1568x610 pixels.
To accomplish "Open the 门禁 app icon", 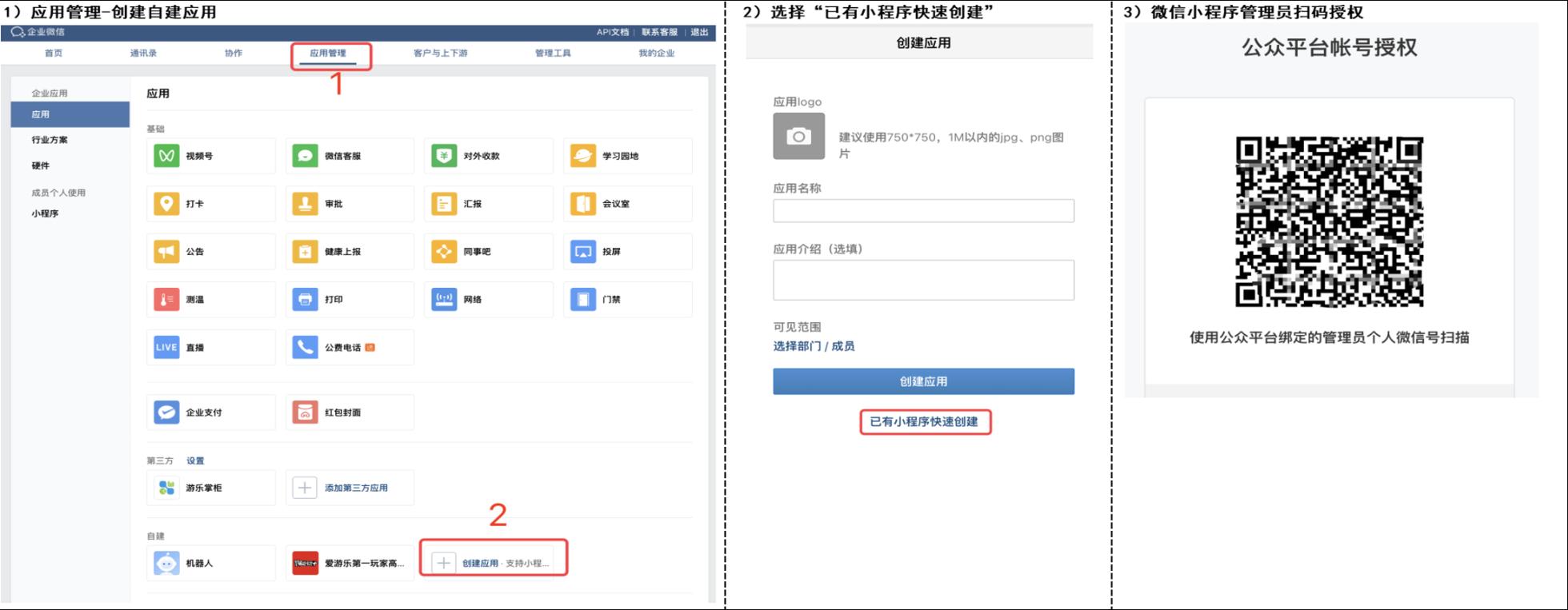I will click(582, 299).
